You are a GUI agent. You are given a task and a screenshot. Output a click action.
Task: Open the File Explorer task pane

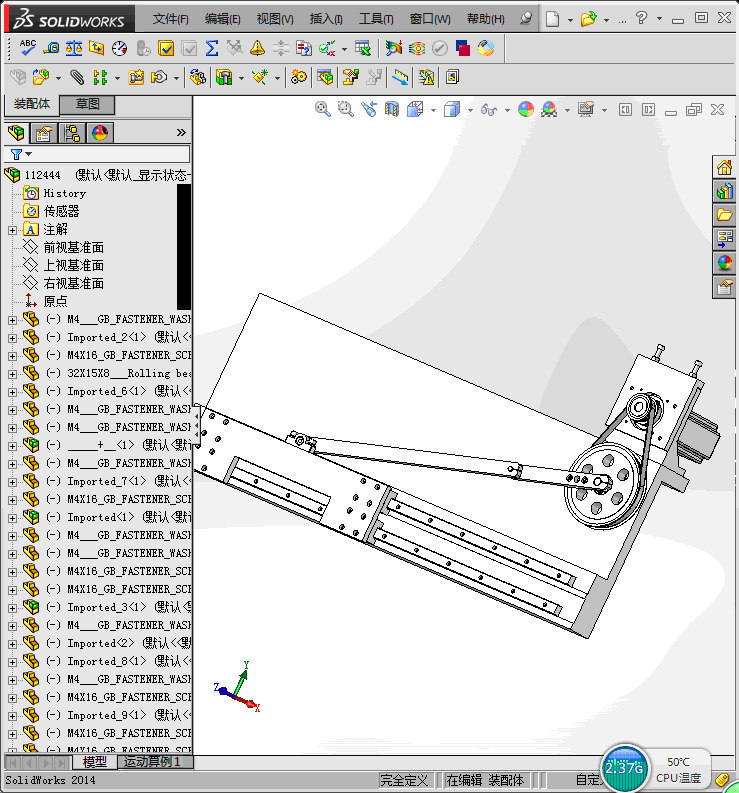tap(724, 215)
